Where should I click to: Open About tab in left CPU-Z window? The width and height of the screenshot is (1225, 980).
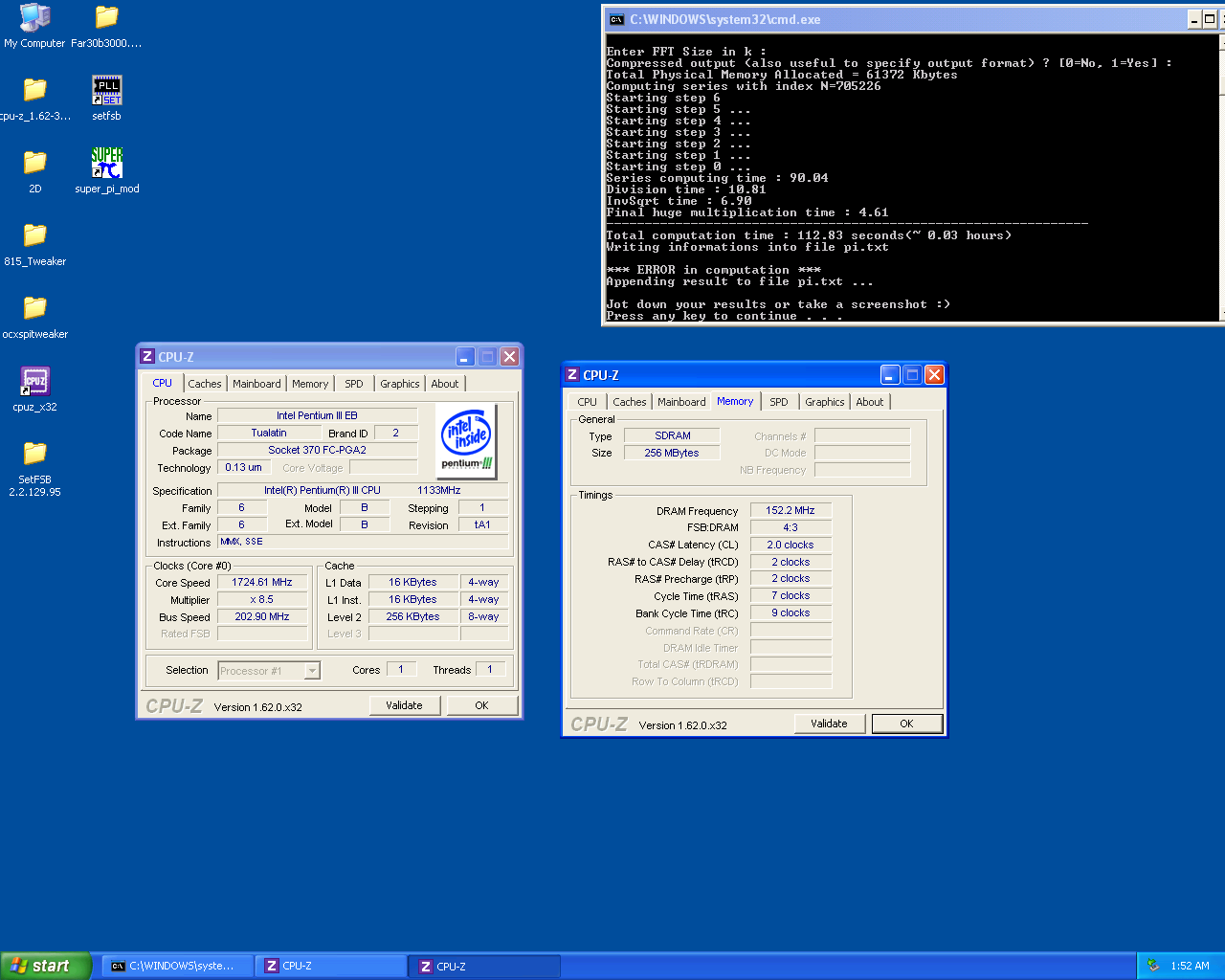444,384
